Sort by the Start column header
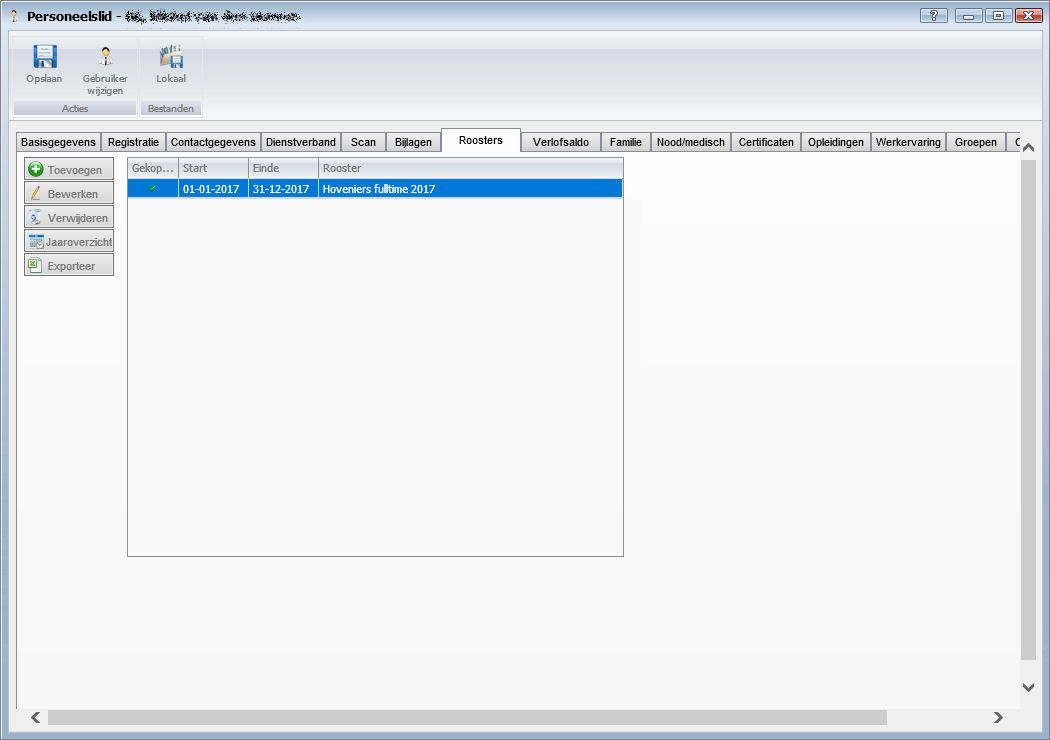Screen dimensions: 1050x740 [213, 168]
